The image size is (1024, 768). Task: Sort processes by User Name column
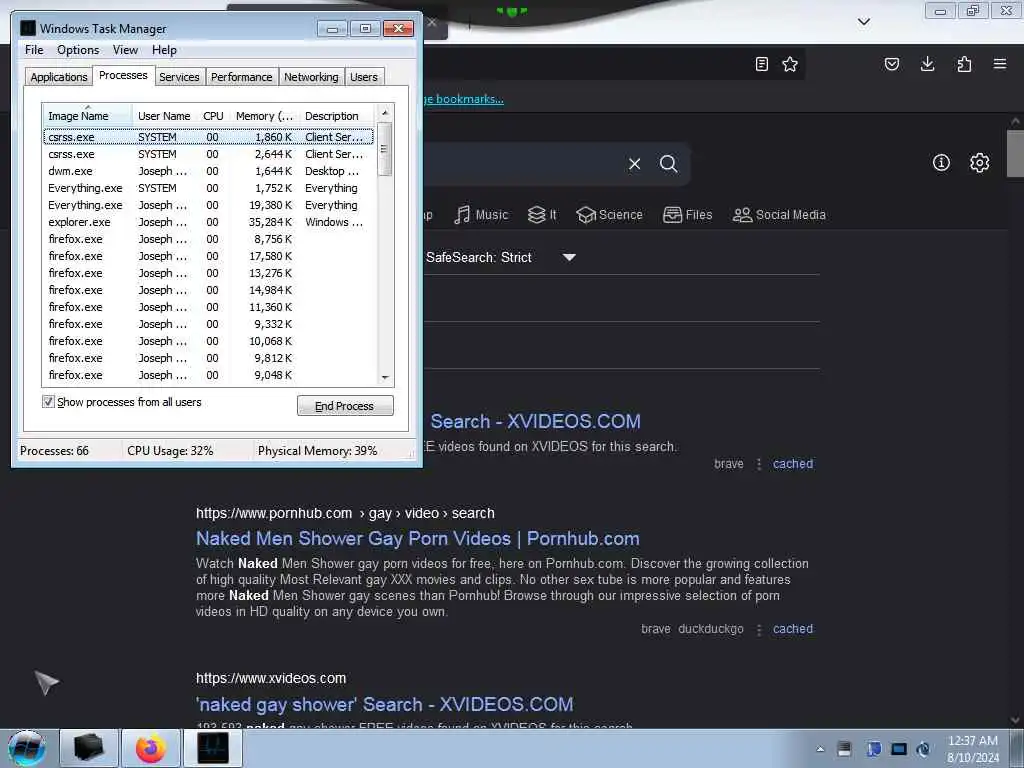(164, 116)
